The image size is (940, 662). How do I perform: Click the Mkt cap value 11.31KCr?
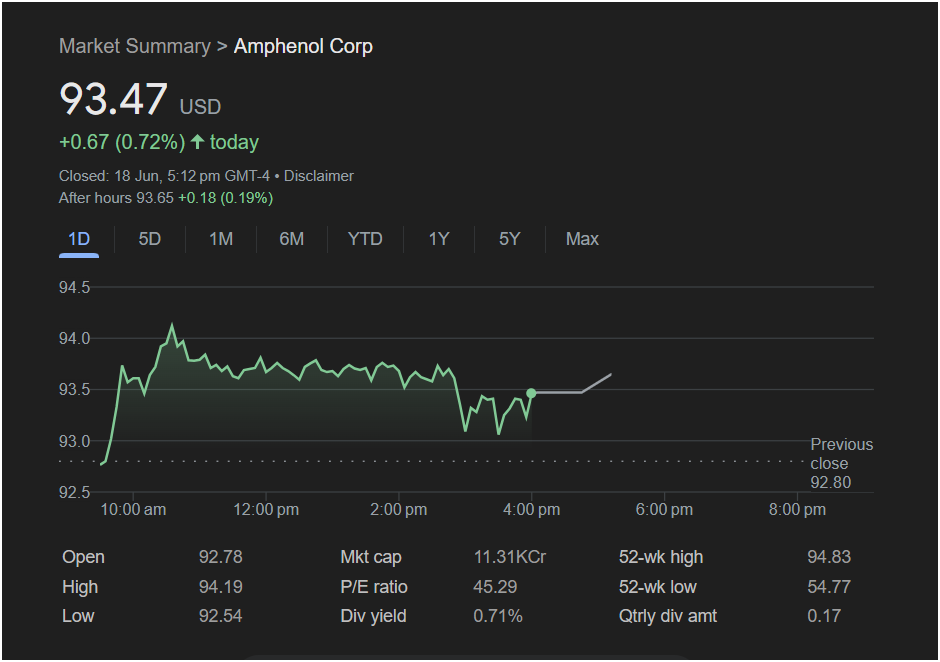pyautogui.click(x=510, y=557)
